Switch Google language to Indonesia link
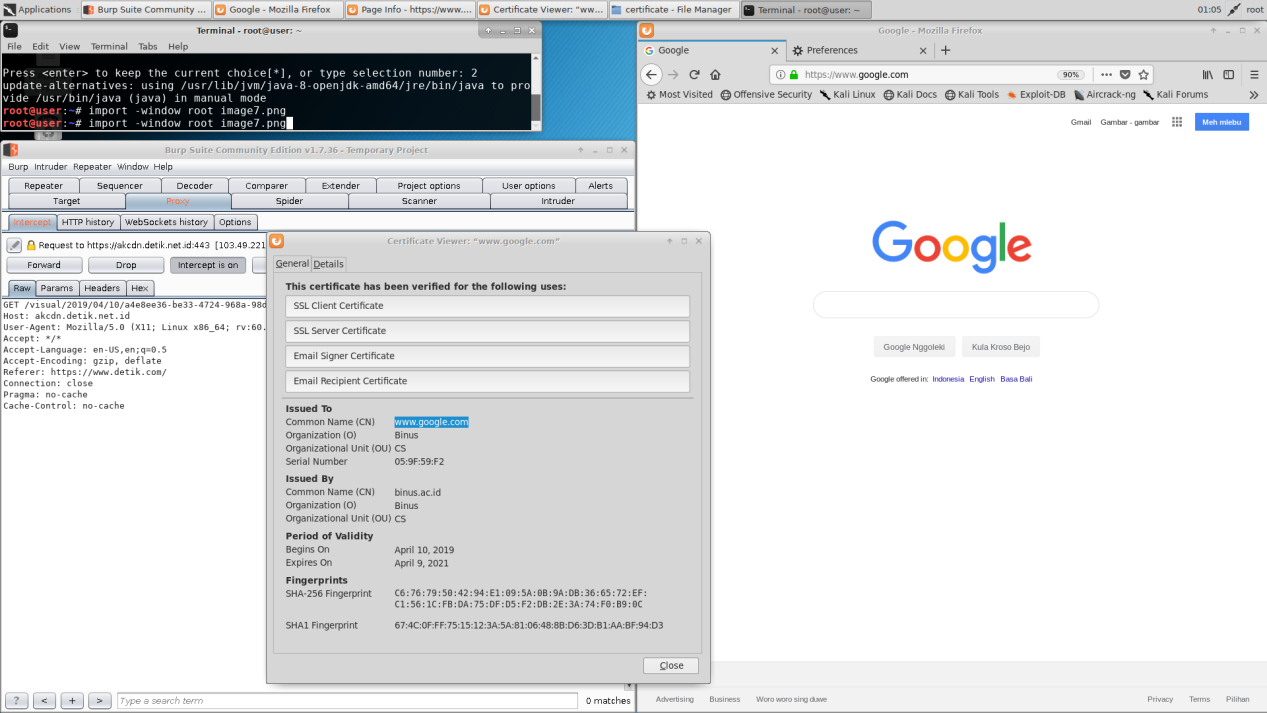This screenshot has width=1267, height=713. (x=948, y=379)
